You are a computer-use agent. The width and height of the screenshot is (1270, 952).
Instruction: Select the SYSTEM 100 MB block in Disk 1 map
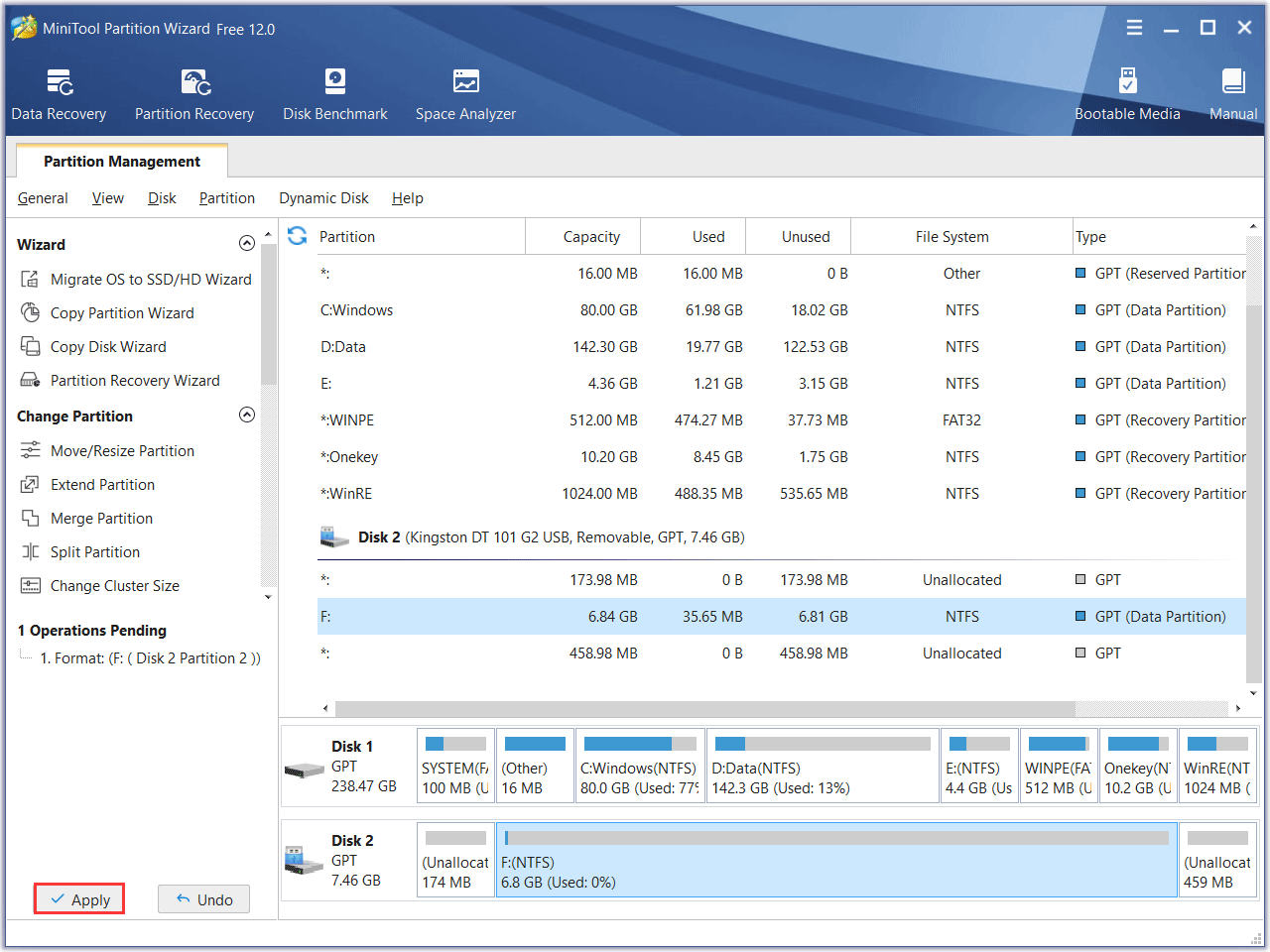[455, 766]
